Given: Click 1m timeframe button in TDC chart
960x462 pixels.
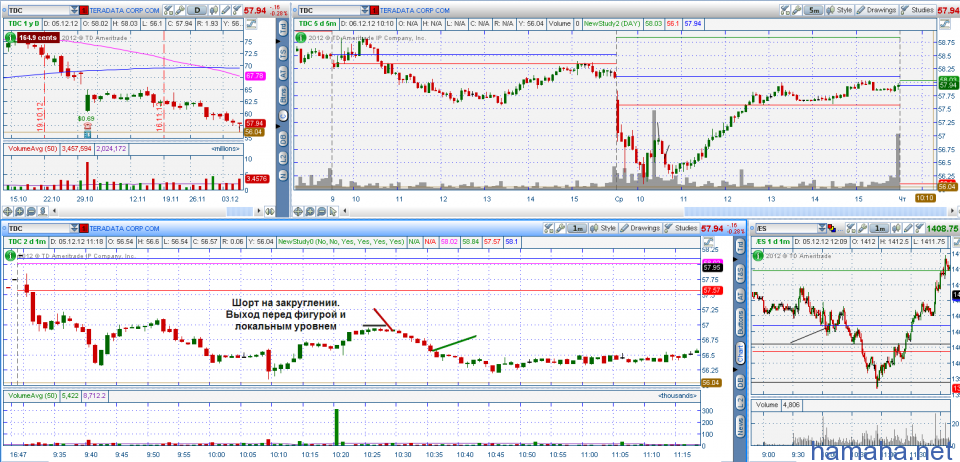Looking at the screenshot, I should pyautogui.click(x=577, y=228).
